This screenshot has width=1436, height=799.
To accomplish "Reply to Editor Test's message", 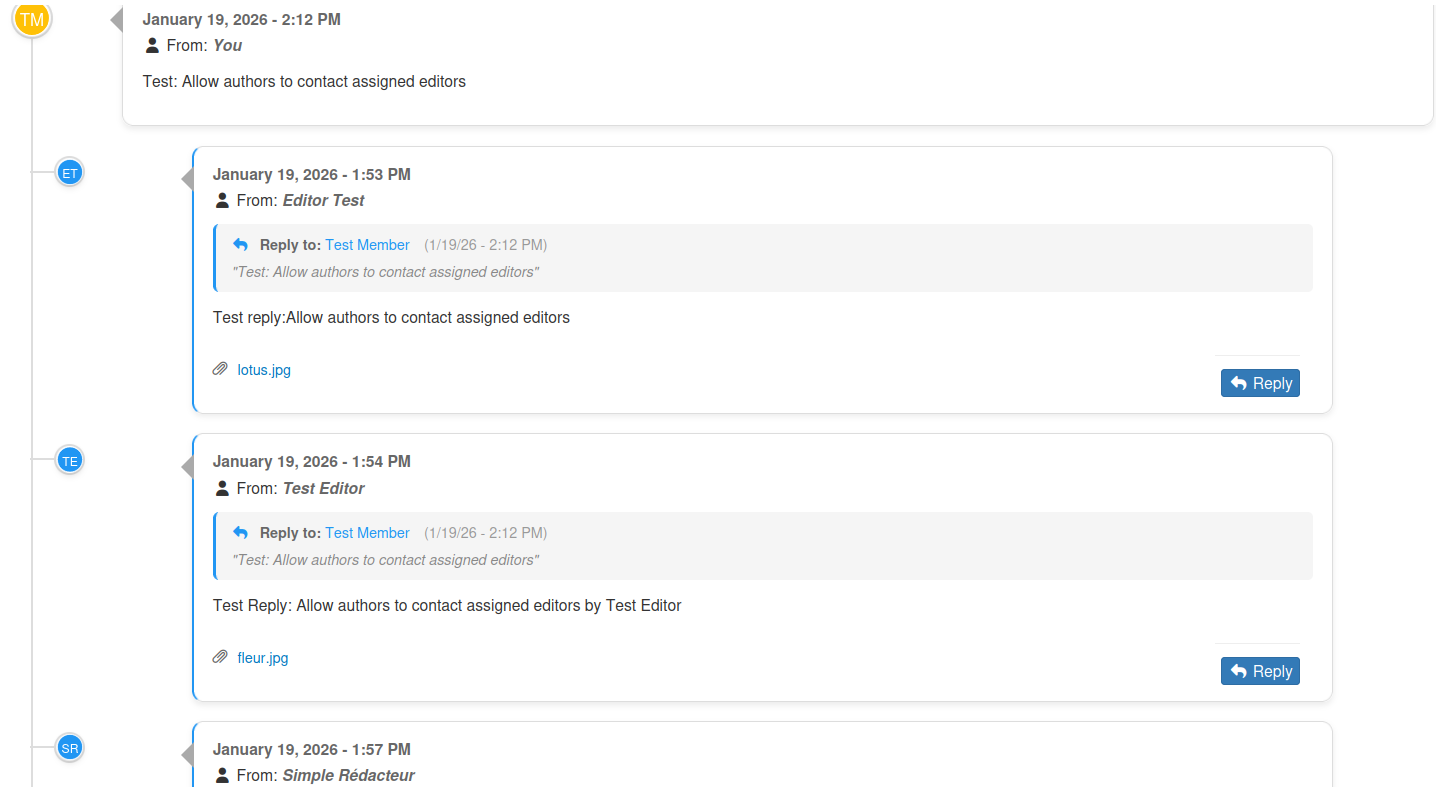I will coord(1260,383).
